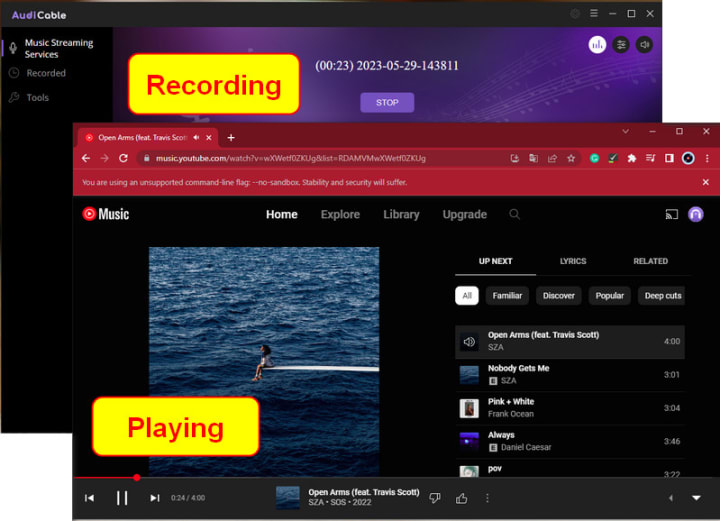This screenshot has height=521, width=720.
Task: Collapse the player page down arrow
Action: tap(696, 498)
